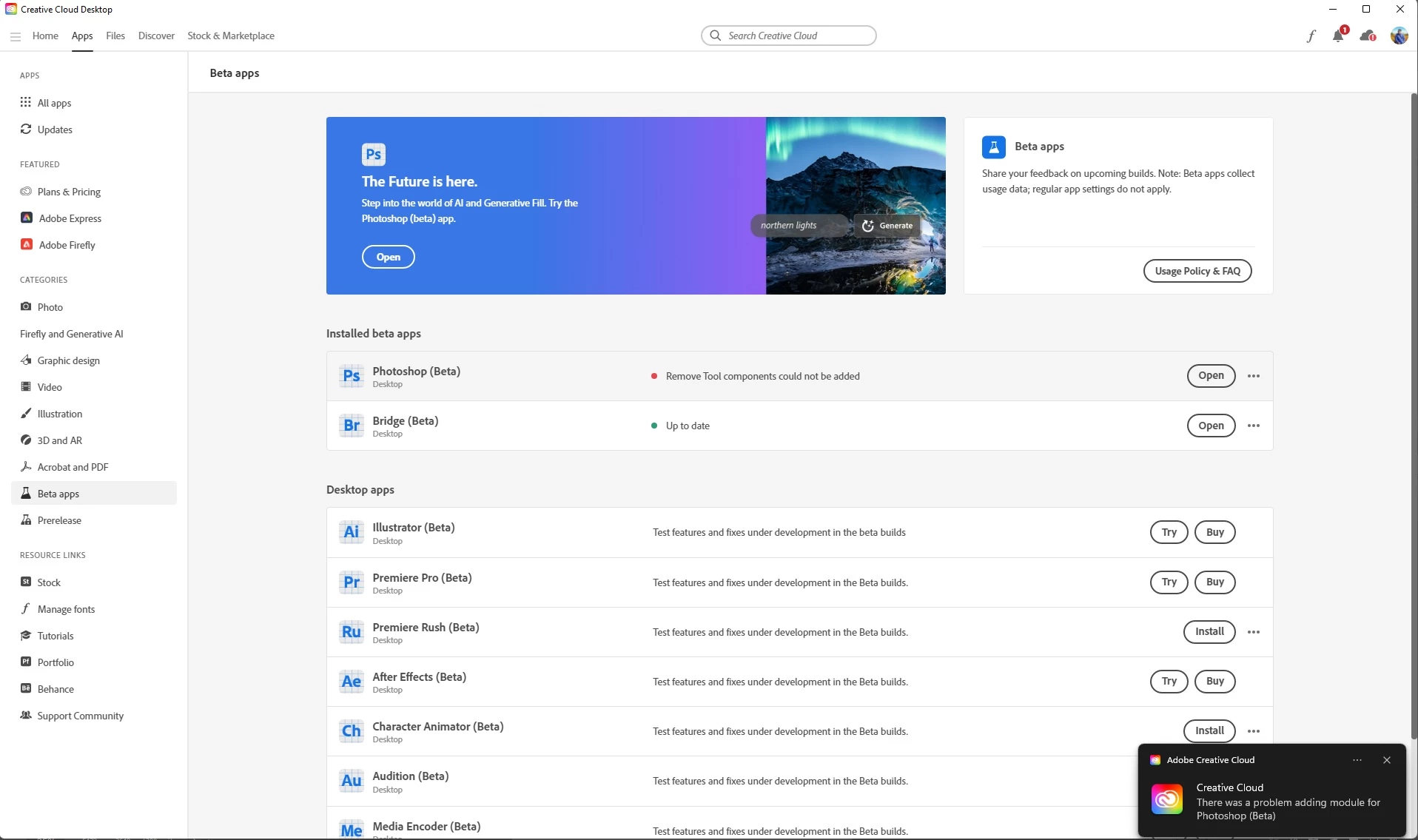Open All apps in sidebar

(x=94, y=103)
